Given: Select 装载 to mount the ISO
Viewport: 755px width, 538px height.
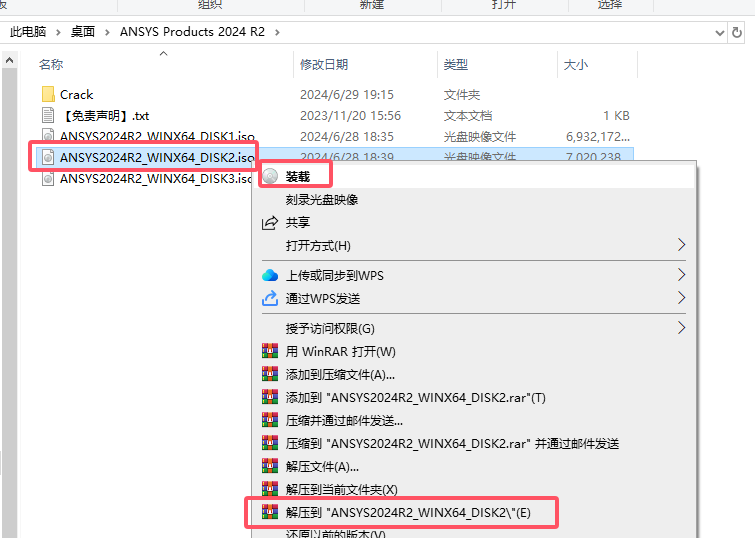Looking at the screenshot, I should click(298, 177).
